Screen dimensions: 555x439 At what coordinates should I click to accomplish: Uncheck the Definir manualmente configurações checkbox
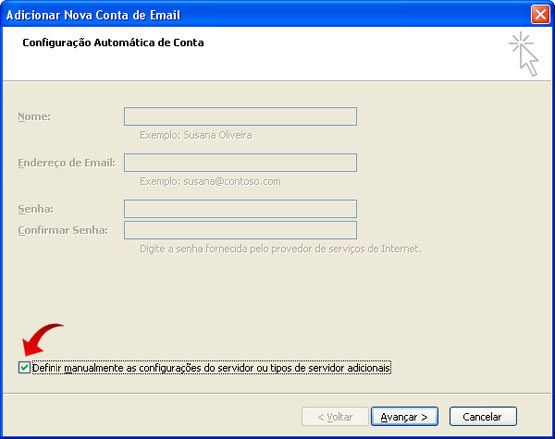point(24,367)
